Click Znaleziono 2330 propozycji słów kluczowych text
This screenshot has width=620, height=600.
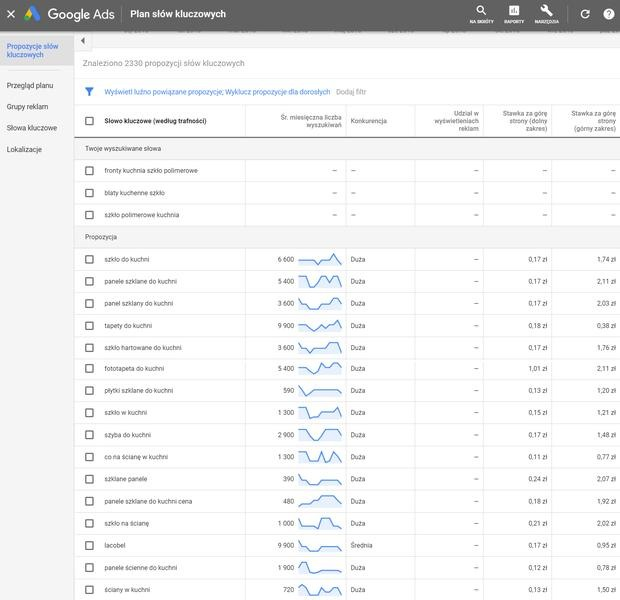tap(163, 63)
